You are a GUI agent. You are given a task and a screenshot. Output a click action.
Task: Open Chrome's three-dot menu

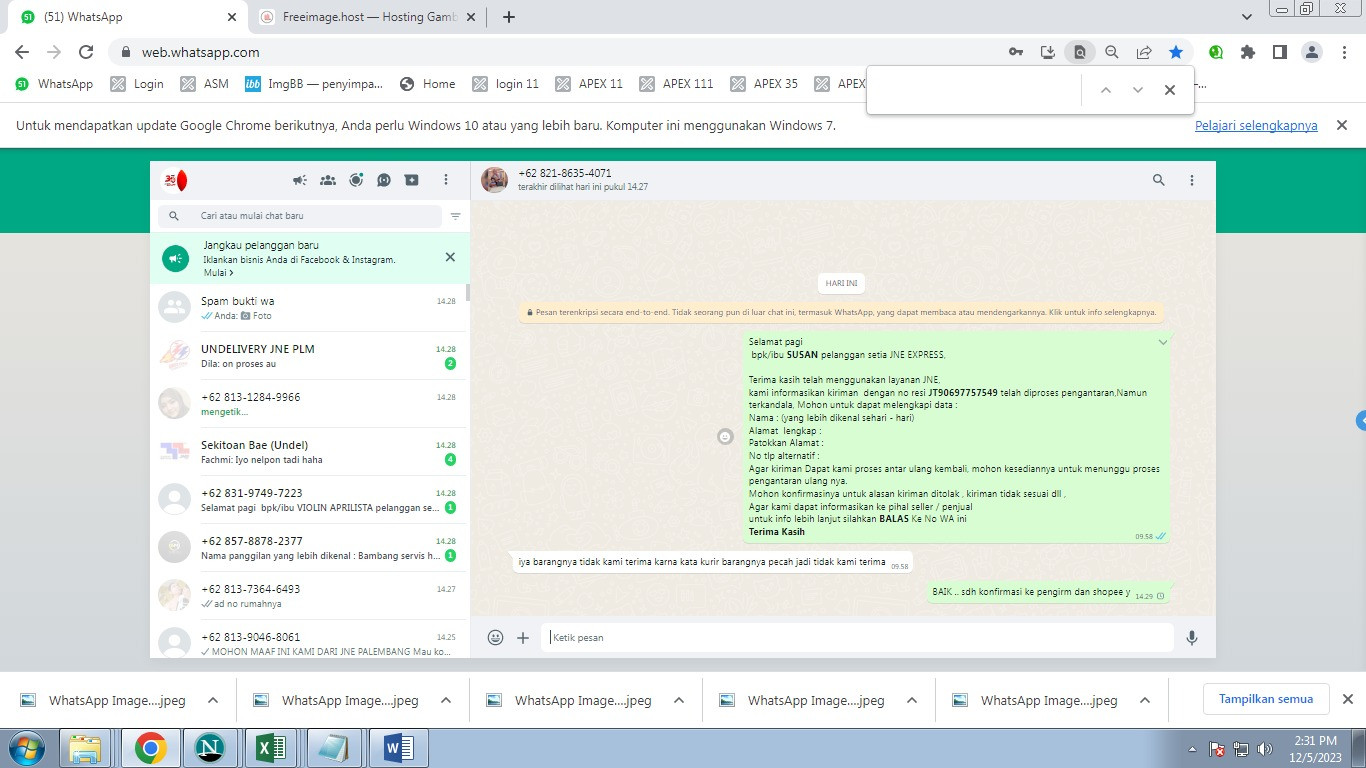[1343, 52]
